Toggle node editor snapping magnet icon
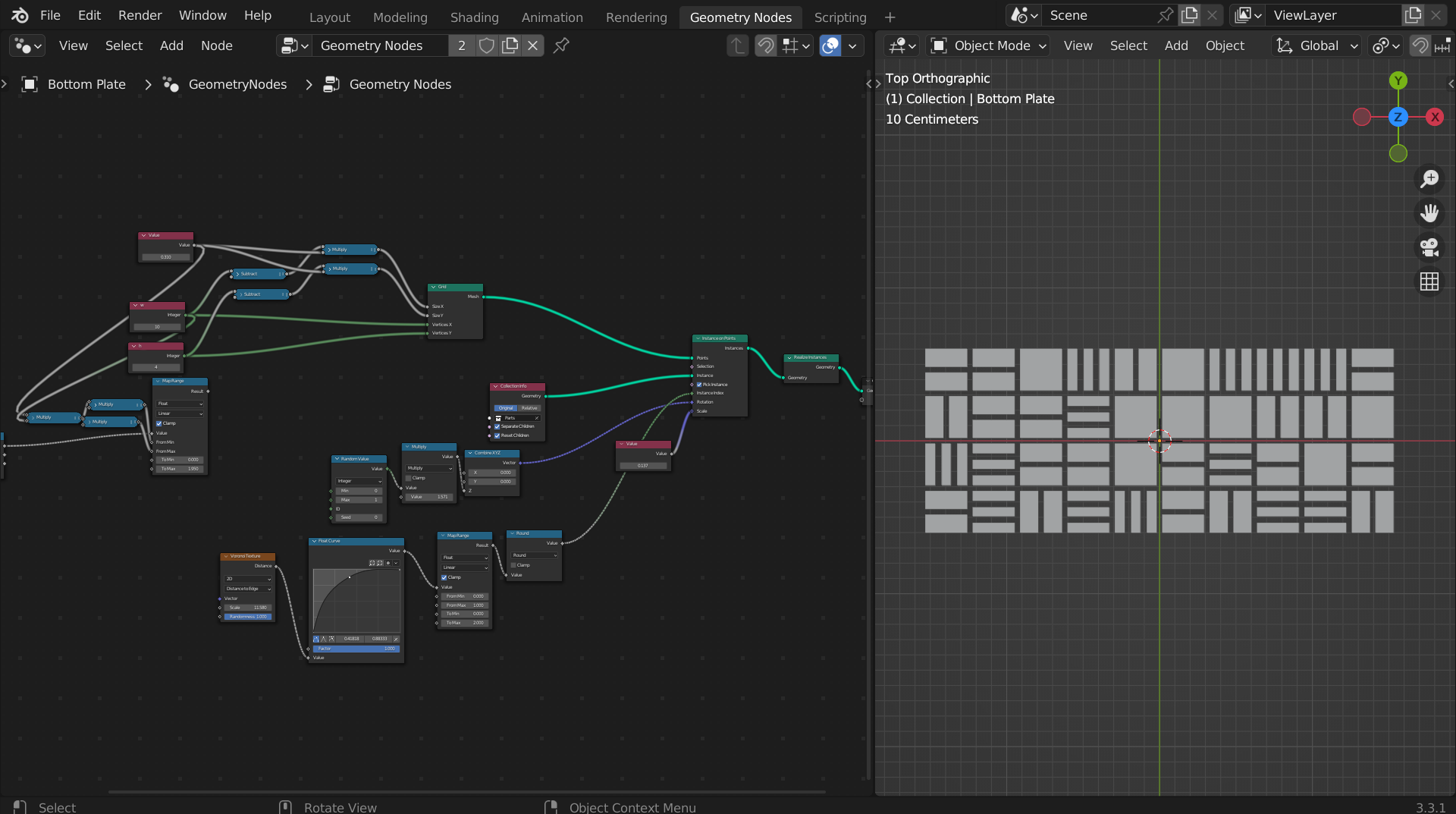Image resolution: width=1456 pixels, height=814 pixels. [766, 46]
